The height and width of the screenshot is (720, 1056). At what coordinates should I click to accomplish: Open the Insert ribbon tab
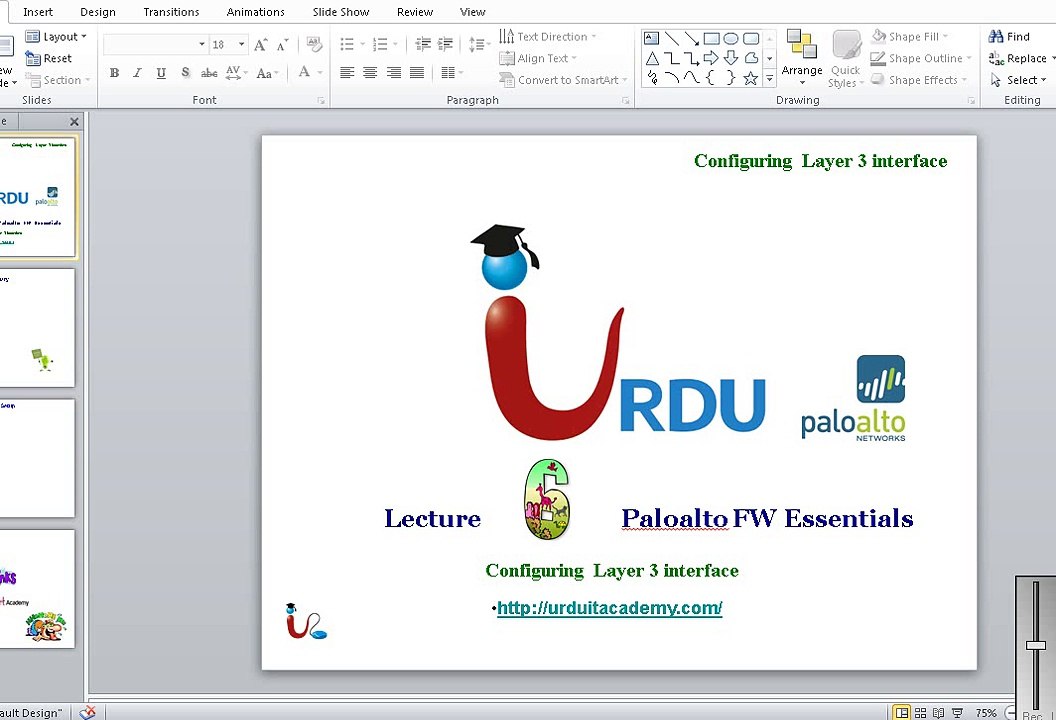click(38, 12)
